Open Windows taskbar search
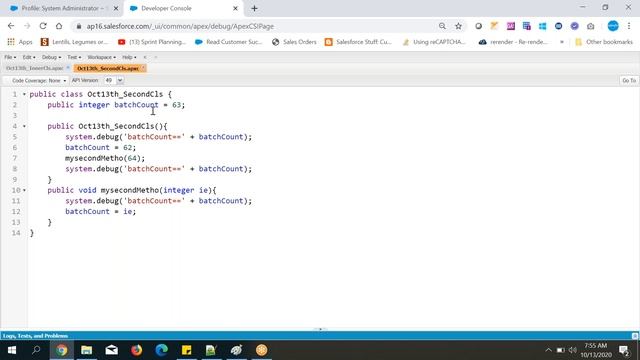The image size is (640, 360). (x=36, y=350)
